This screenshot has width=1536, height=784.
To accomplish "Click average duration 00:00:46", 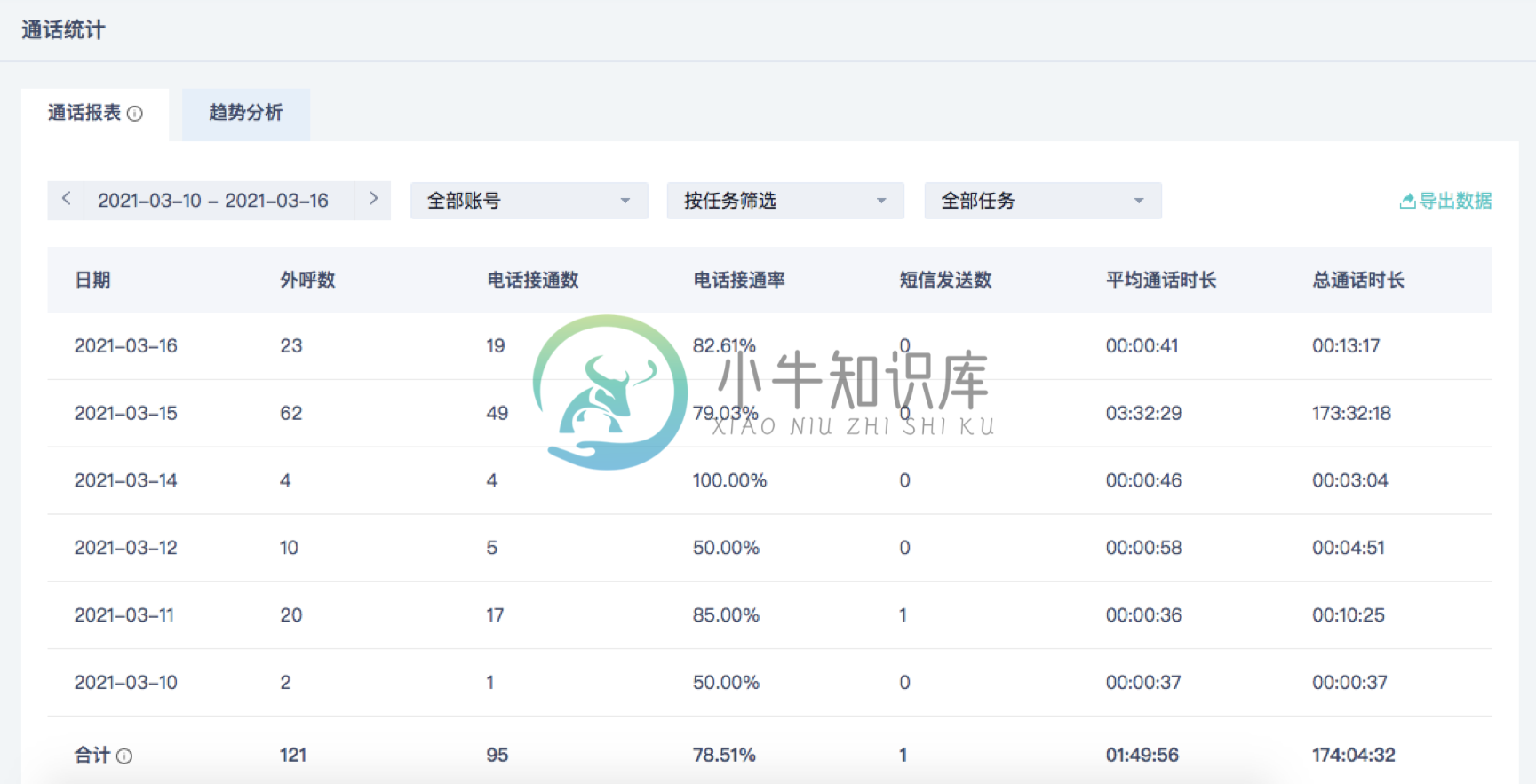I will [1144, 481].
